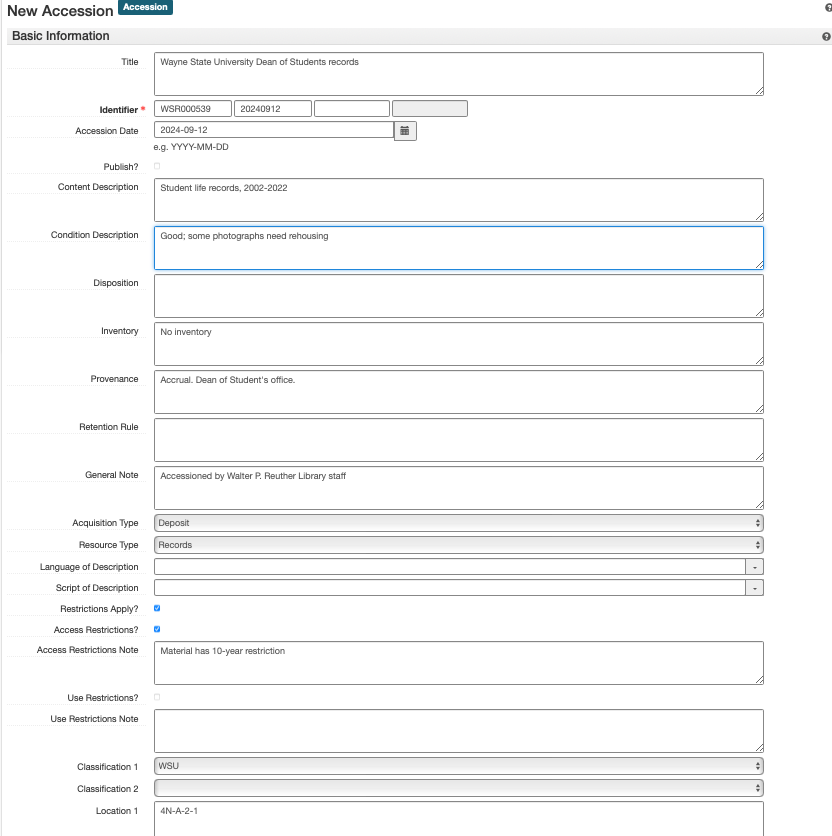Click the third Identifier field box
The height and width of the screenshot is (836, 832).
point(351,109)
